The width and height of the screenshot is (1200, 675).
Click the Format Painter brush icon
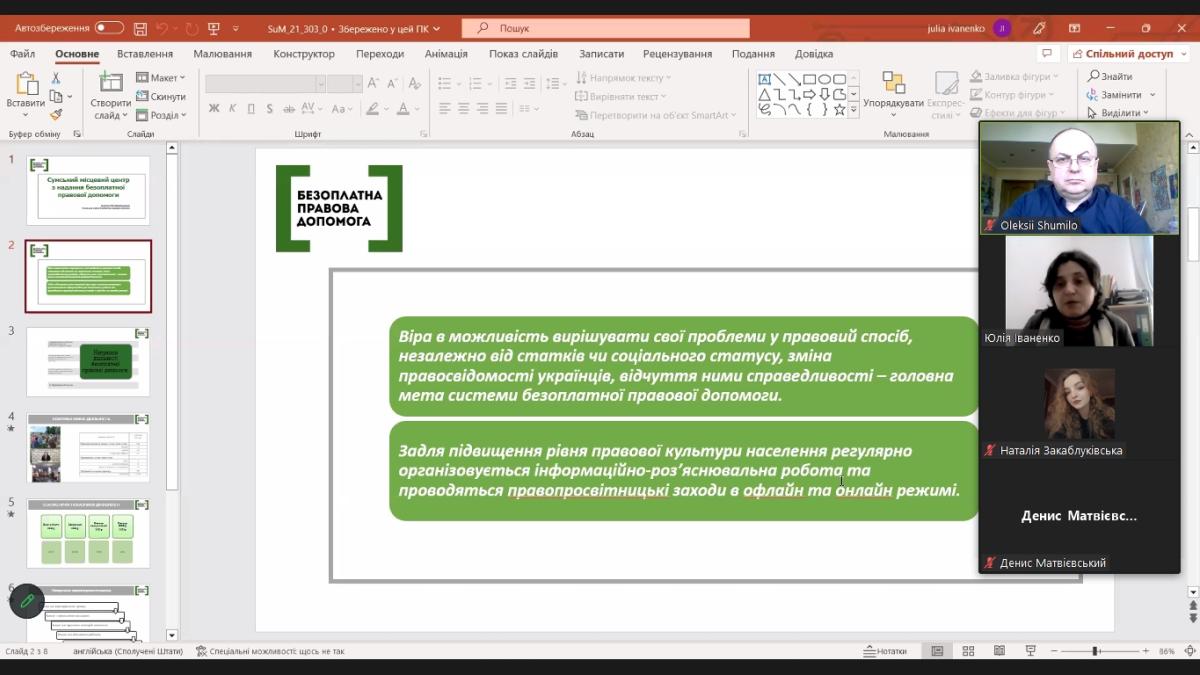pyautogui.click(x=56, y=115)
